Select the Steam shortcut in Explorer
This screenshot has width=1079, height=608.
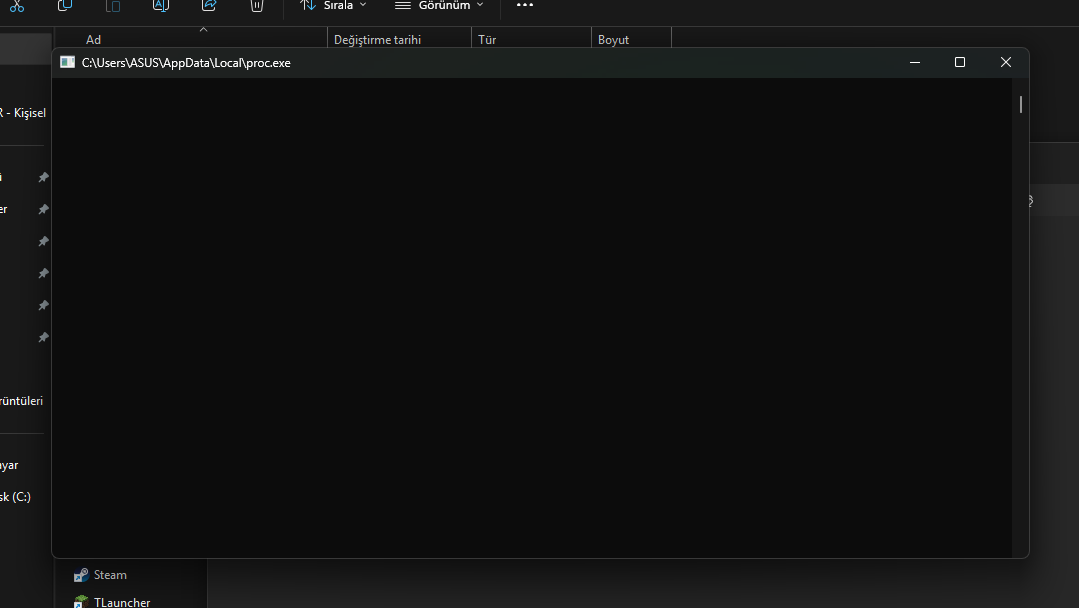pos(100,575)
